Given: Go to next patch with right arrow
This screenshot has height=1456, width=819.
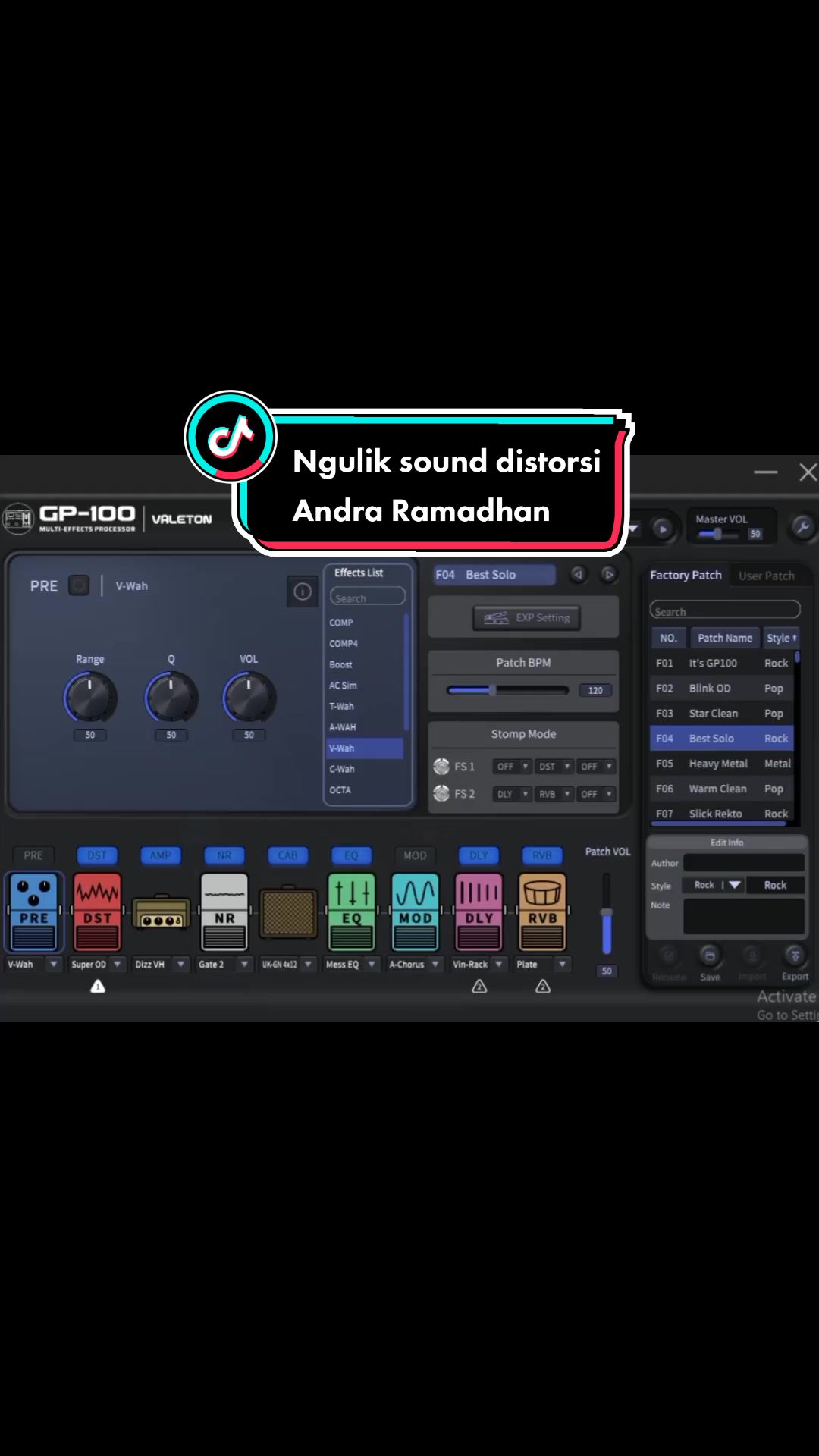Looking at the screenshot, I should (608, 575).
